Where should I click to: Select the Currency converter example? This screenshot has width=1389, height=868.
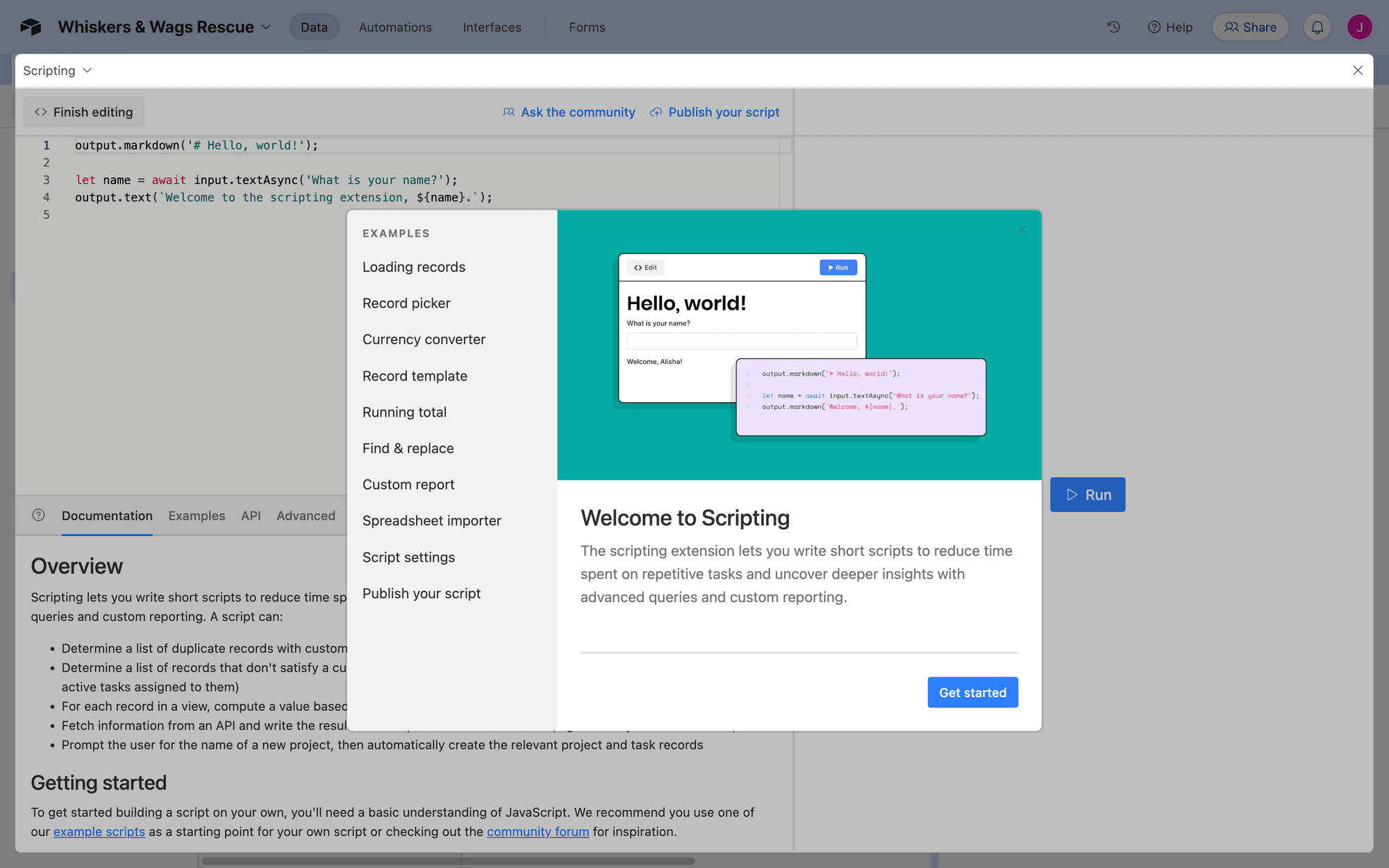(x=424, y=339)
